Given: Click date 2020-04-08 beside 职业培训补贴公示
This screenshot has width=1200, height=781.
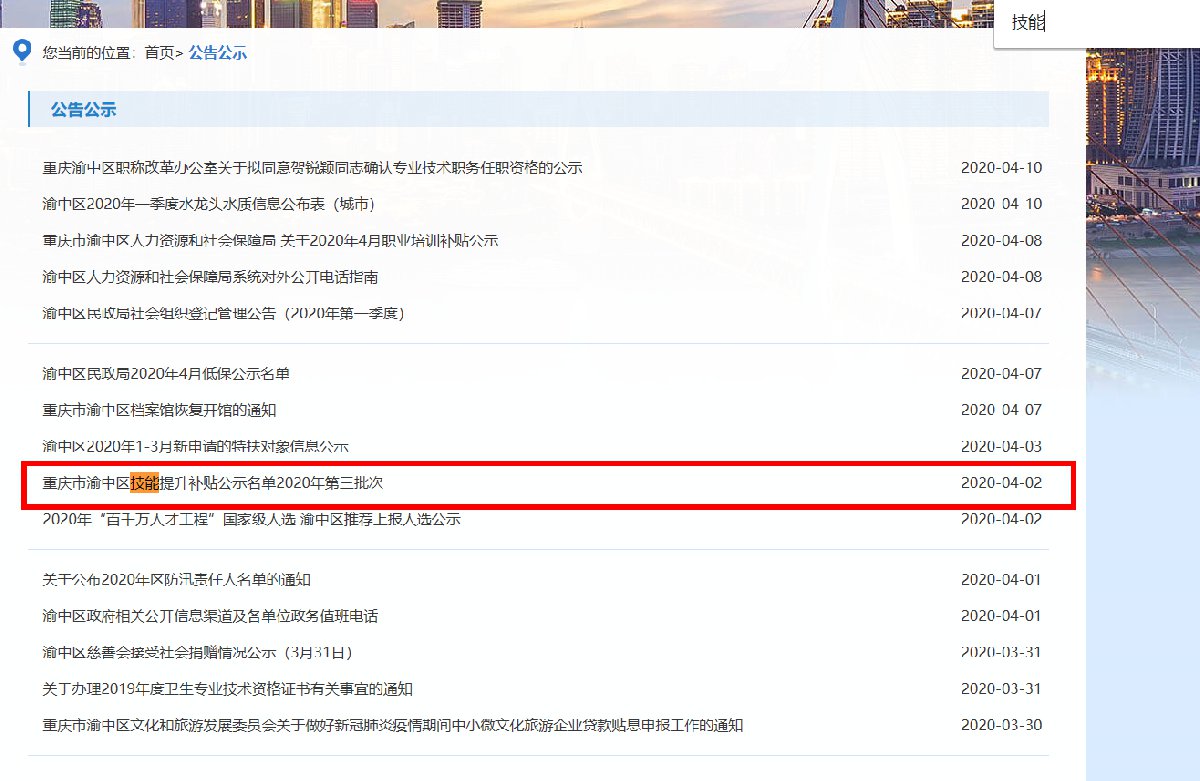Looking at the screenshot, I should [x=1001, y=241].
